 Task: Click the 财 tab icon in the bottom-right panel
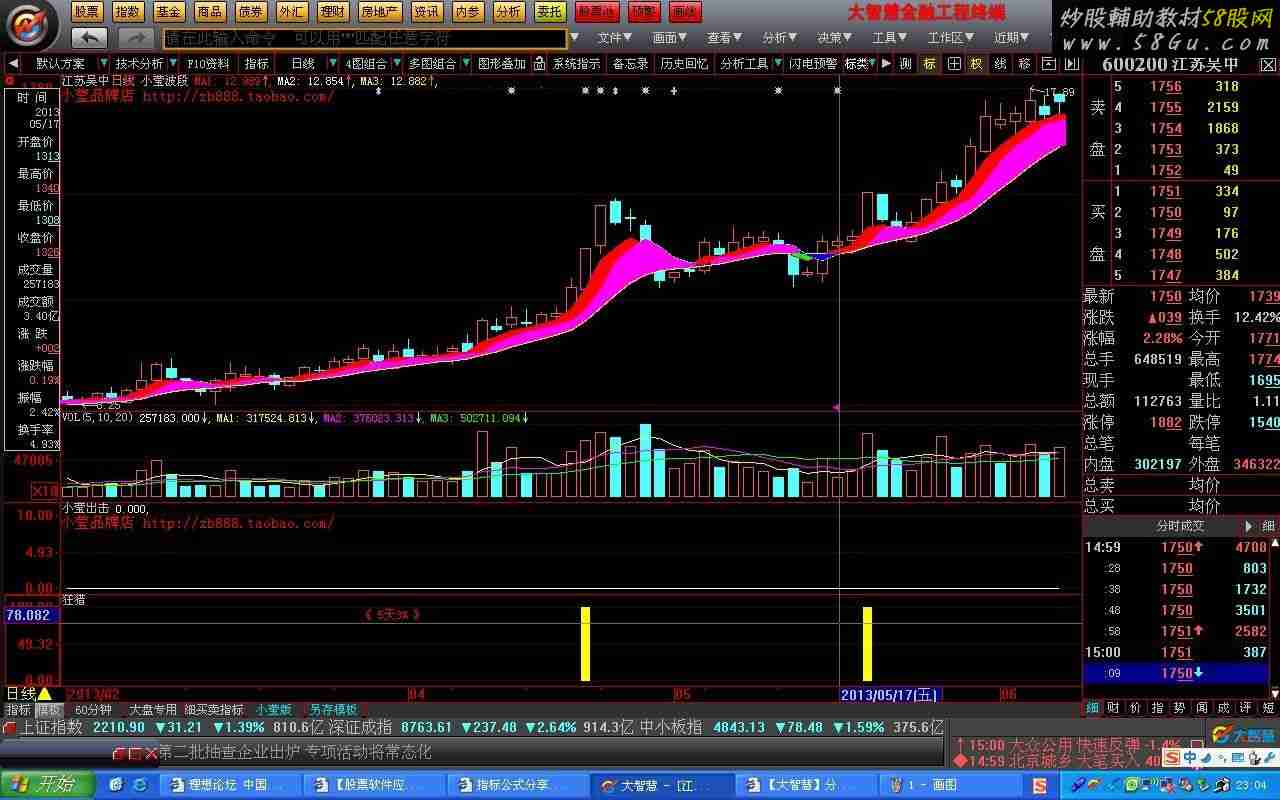click(x=1114, y=708)
